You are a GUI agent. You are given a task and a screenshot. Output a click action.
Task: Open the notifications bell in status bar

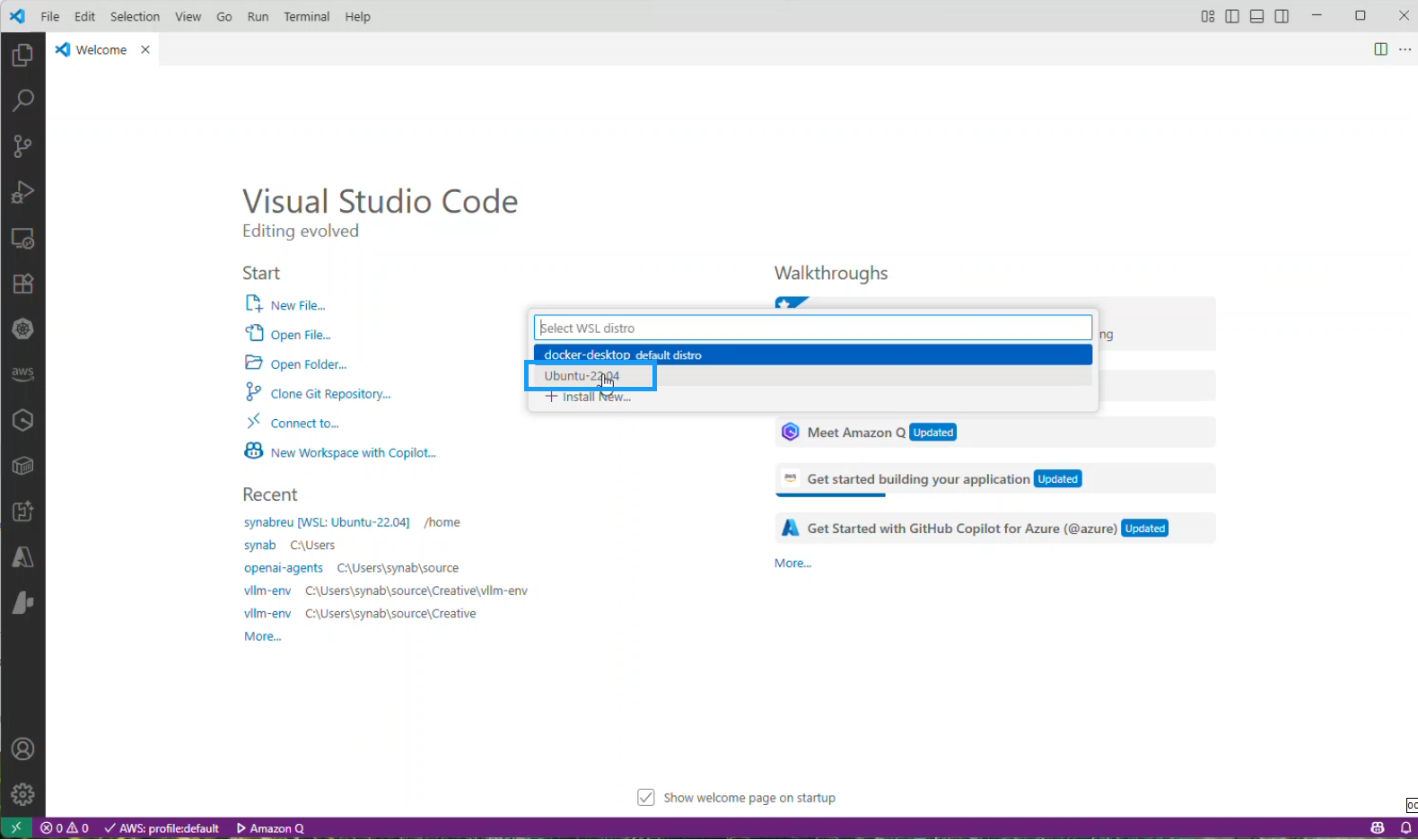tap(1405, 828)
